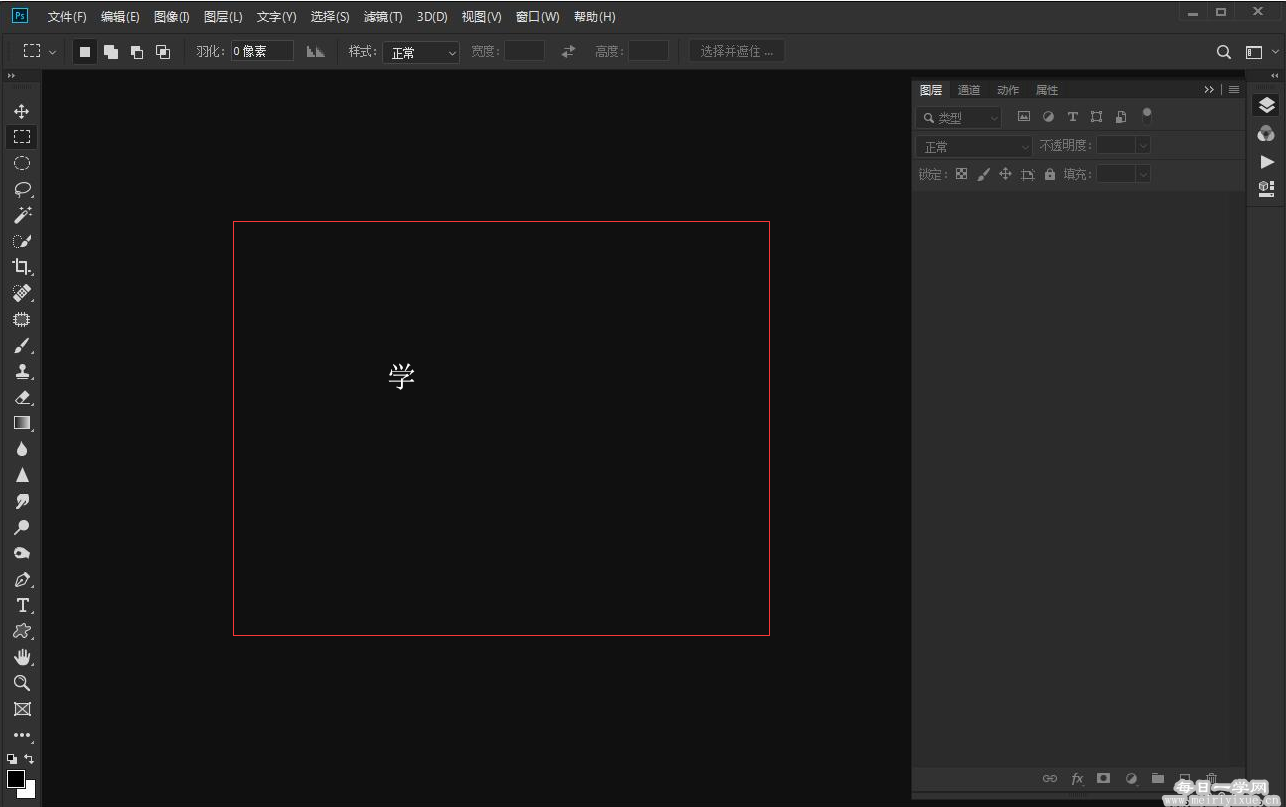Click the swap width and height arrows

pyautogui.click(x=568, y=51)
